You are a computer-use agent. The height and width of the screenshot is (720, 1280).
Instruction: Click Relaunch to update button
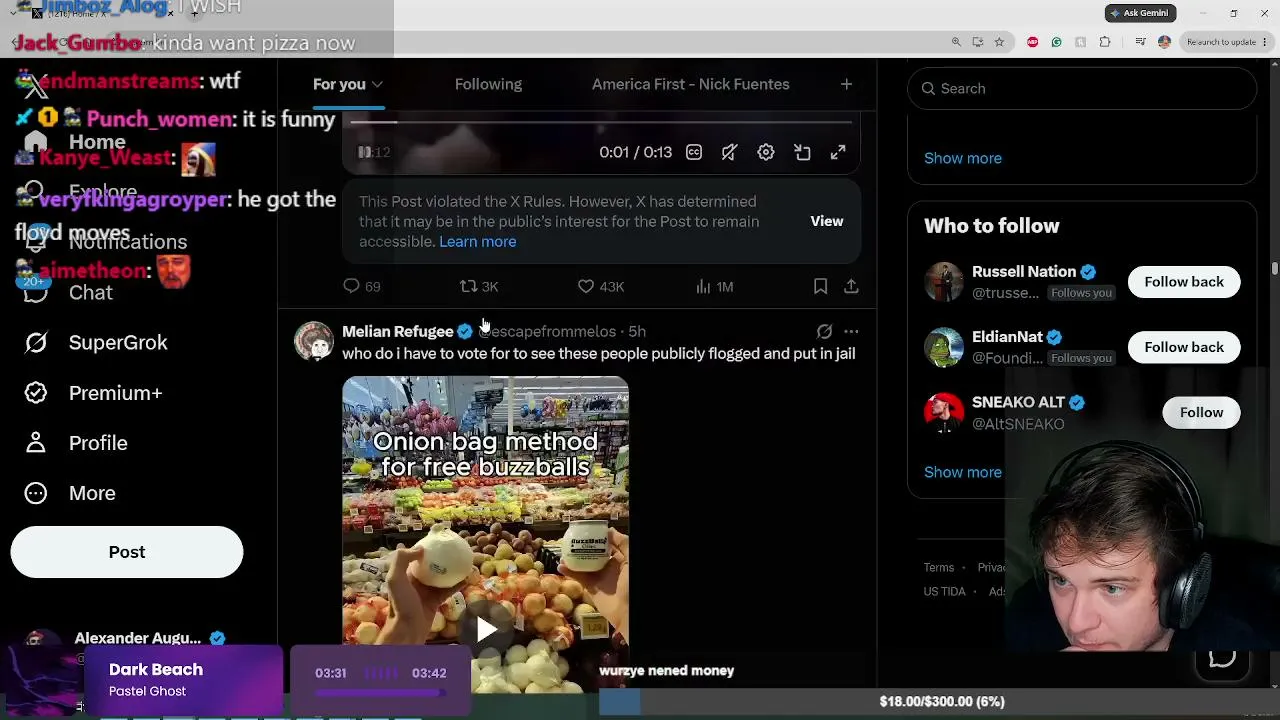point(1221,42)
